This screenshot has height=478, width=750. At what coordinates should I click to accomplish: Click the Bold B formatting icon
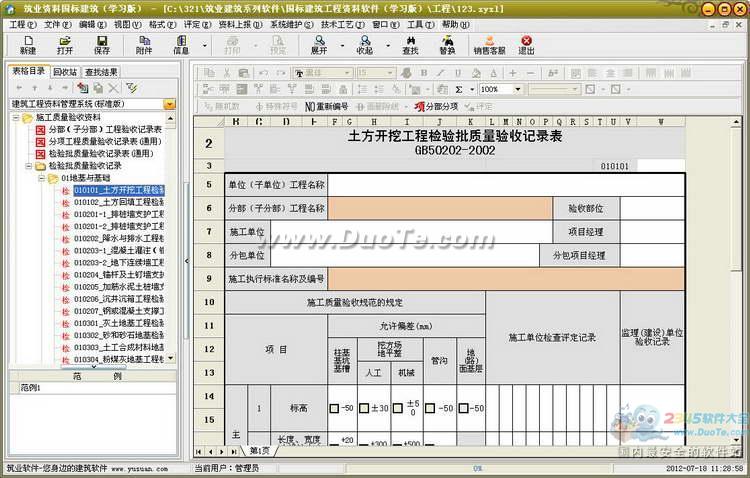pos(423,73)
